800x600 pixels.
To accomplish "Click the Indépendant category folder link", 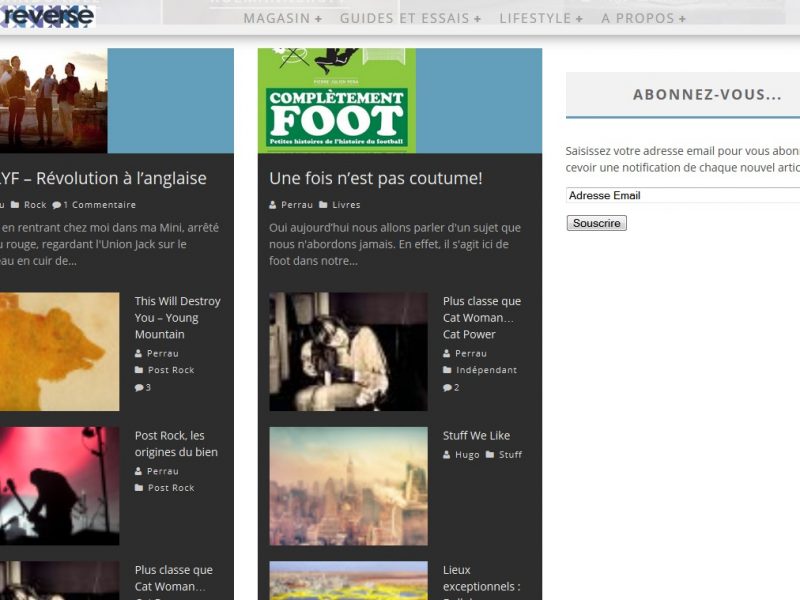I will pos(486,370).
